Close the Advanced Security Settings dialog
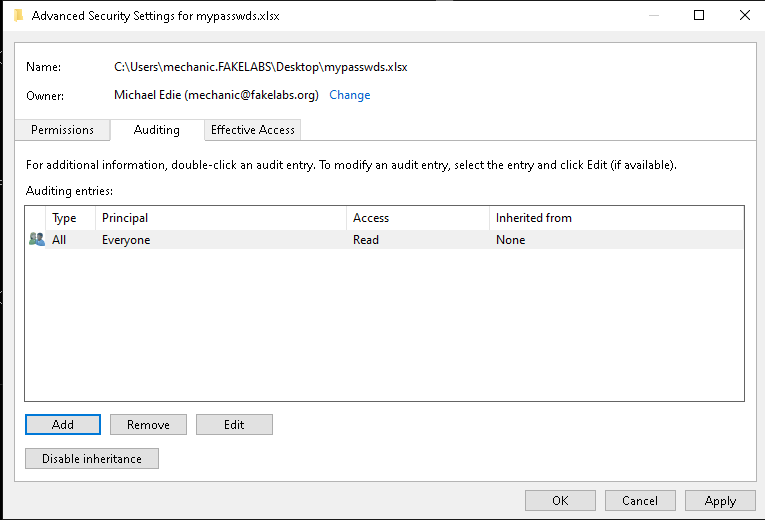The width and height of the screenshot is (765, 520). pos(744,16)
